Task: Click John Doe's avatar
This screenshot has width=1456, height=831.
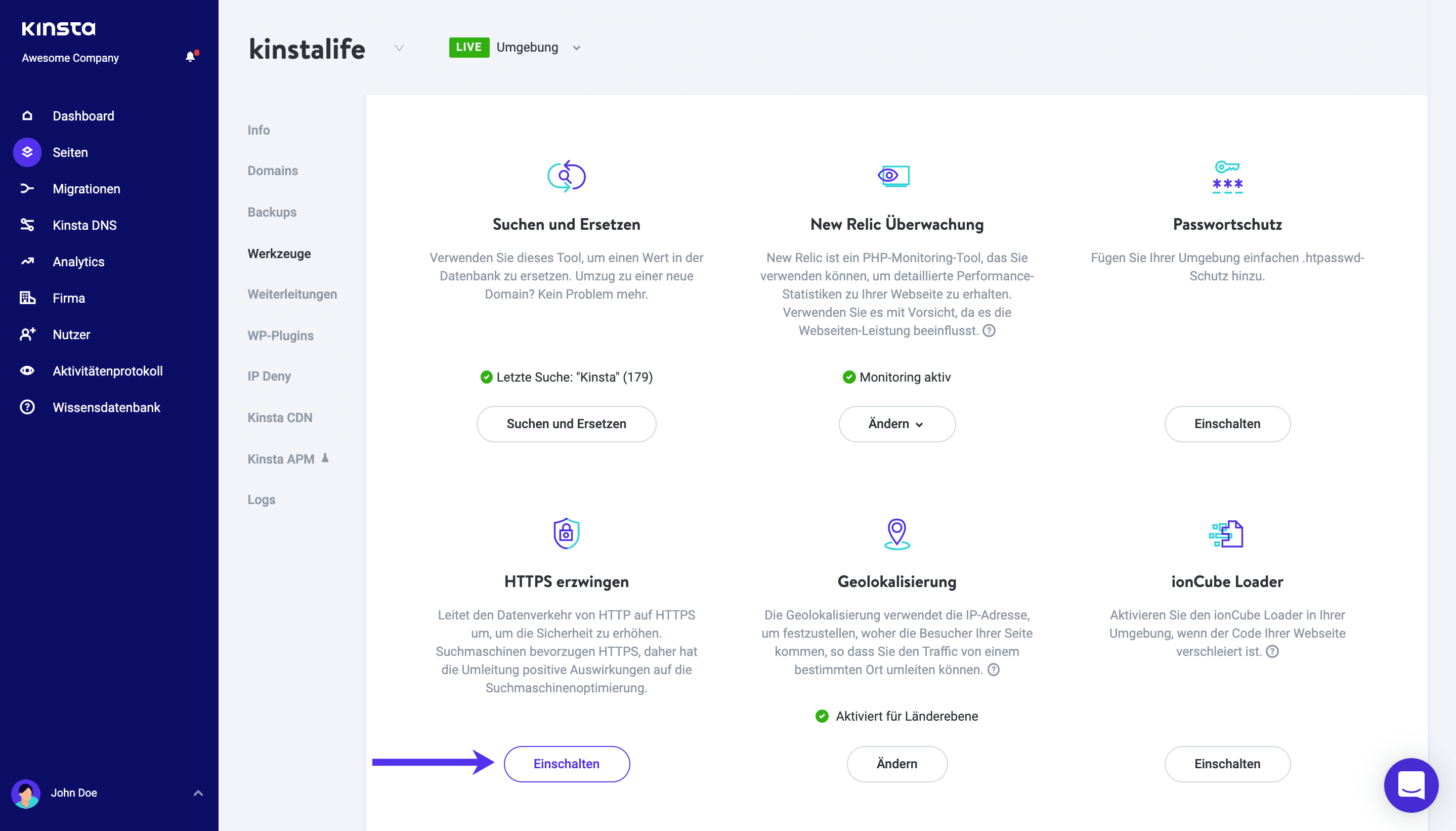Action: coord(26,794)
